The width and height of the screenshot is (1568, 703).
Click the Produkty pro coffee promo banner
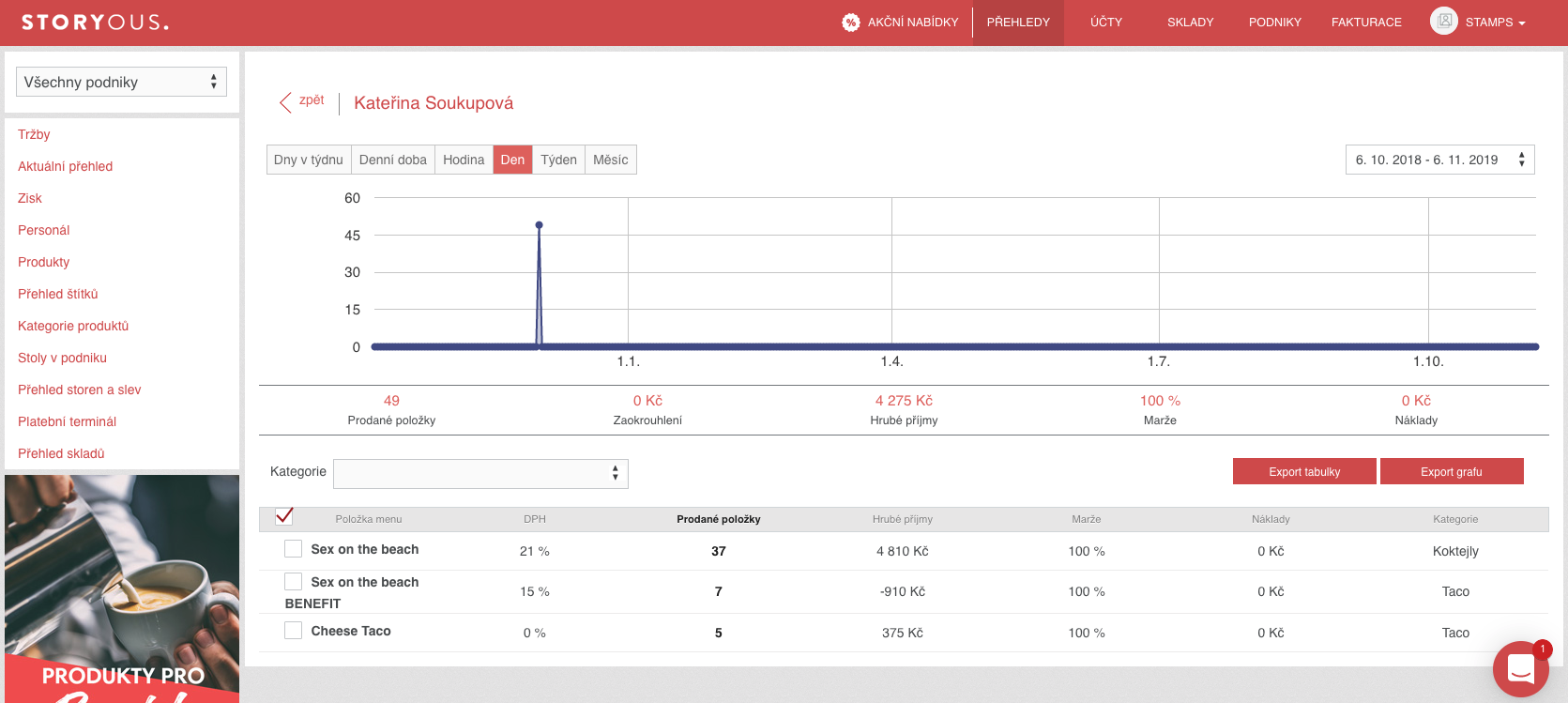point(122,588)
